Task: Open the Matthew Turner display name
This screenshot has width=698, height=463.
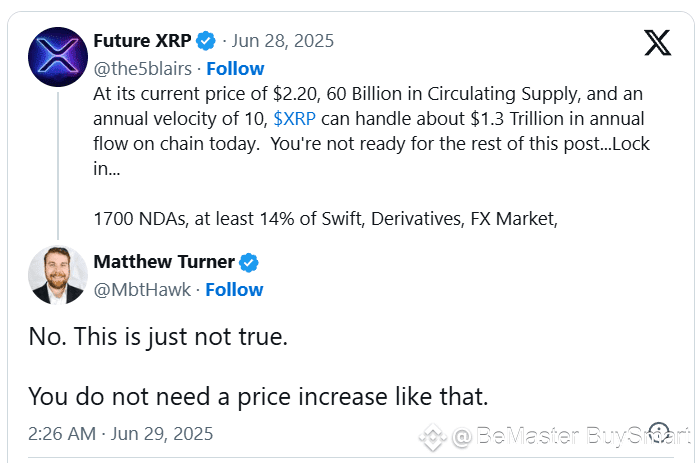Action: [x=164, y=262]
